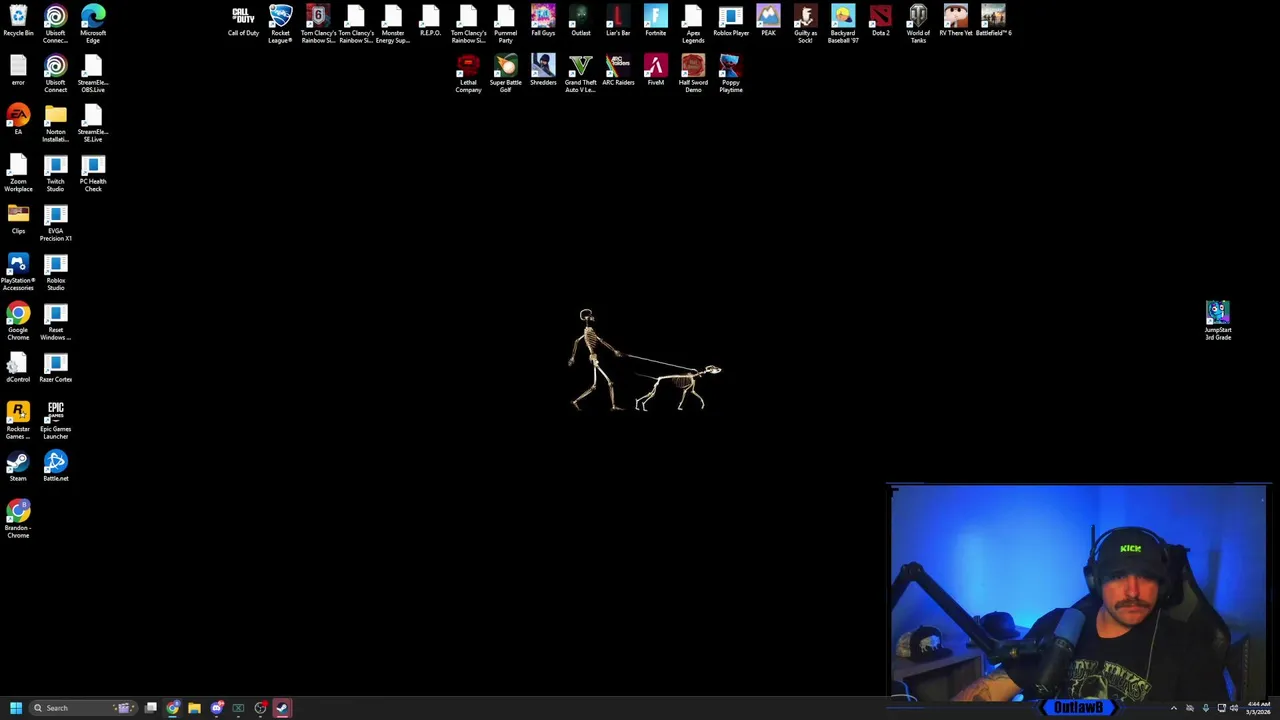Open the Brandon - Chrome profile shortcut

tap(18, 520)
